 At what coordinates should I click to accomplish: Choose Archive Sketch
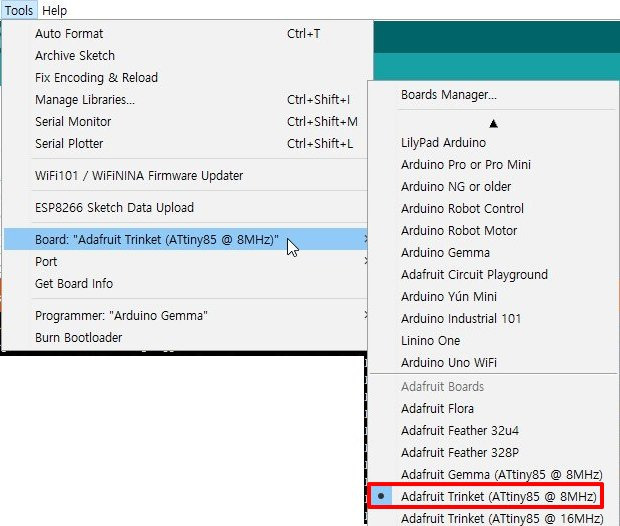pyautogui.click(x=186, y=56)
